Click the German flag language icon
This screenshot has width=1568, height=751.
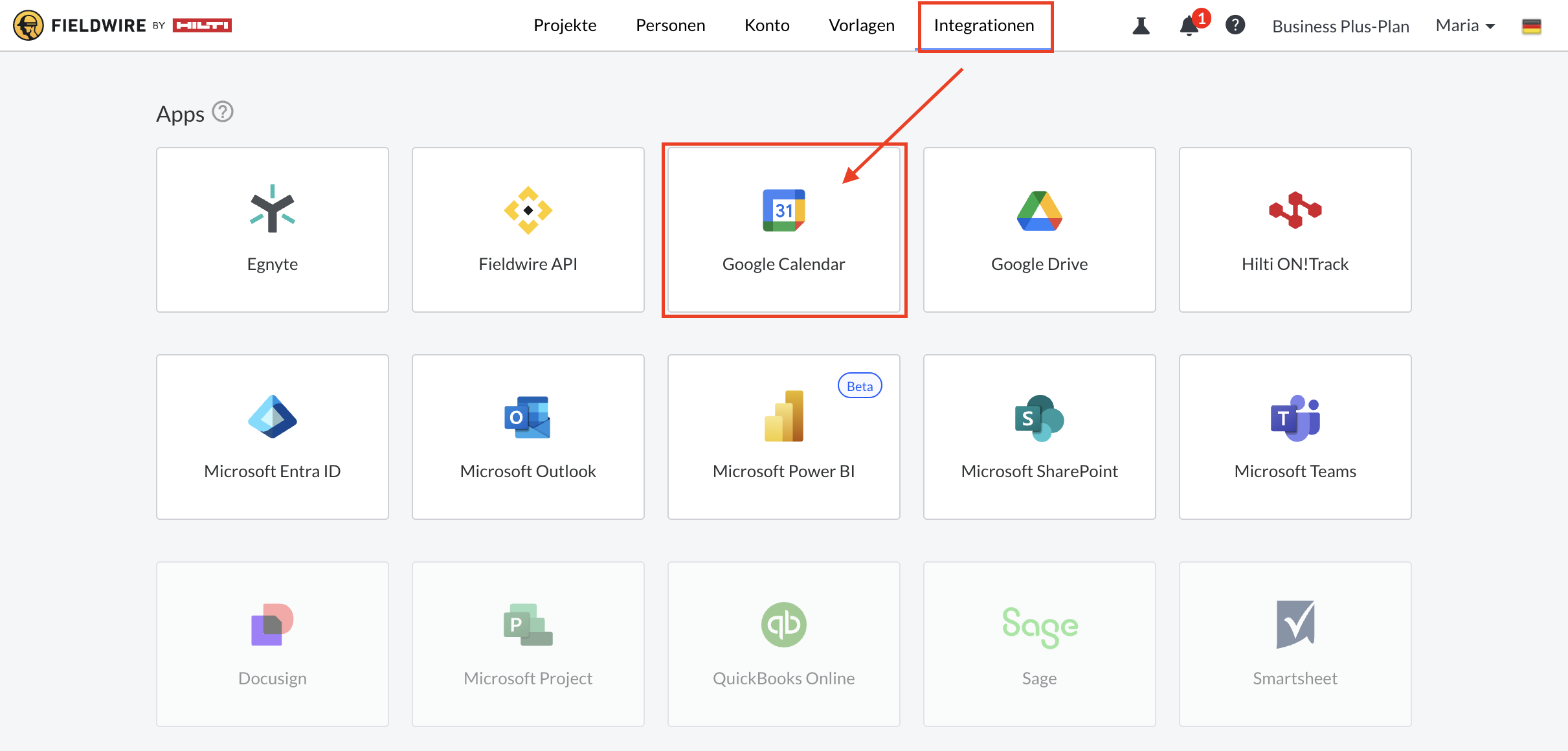click(1532, 26)
